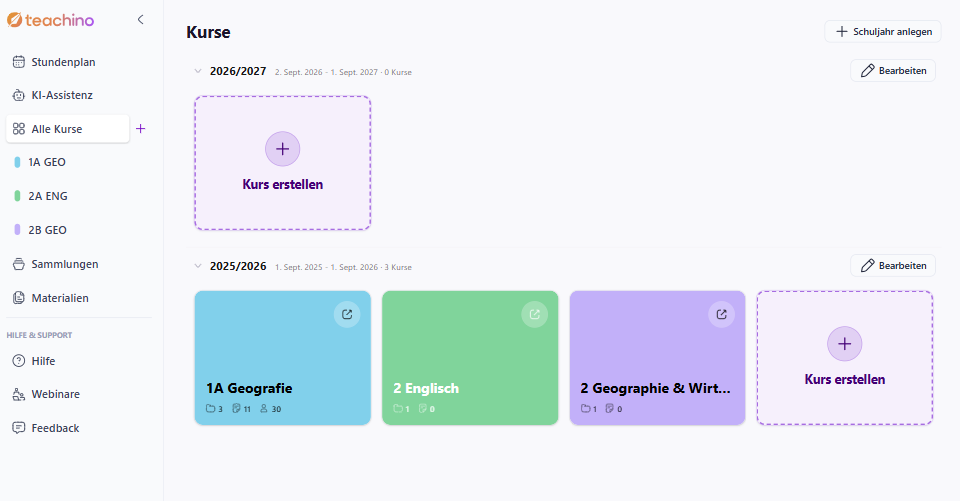Image resolution: width=960 pixels, height=501 pixels.
Task: Collapse the 2025/2026 school year section
Action: coord(198,266)
